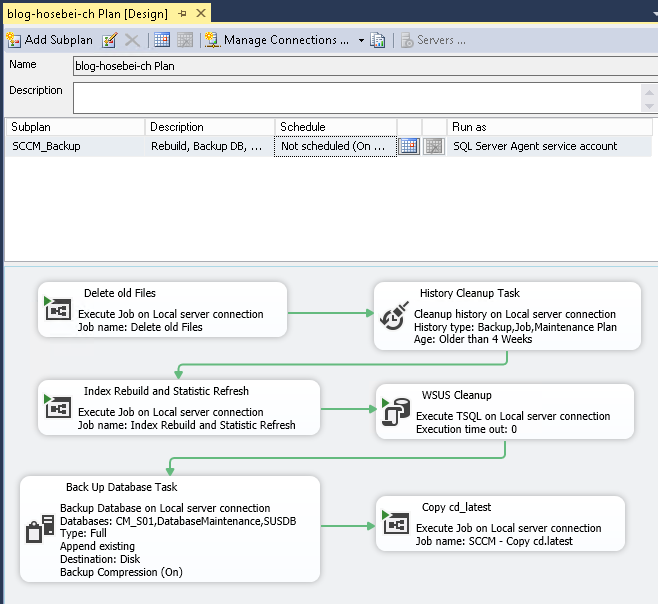This screenshot has width=658, height=604.
Task: Expand the Manage Connections dropdown arrow
Action: pyautogui.click(x=361, y=41)
